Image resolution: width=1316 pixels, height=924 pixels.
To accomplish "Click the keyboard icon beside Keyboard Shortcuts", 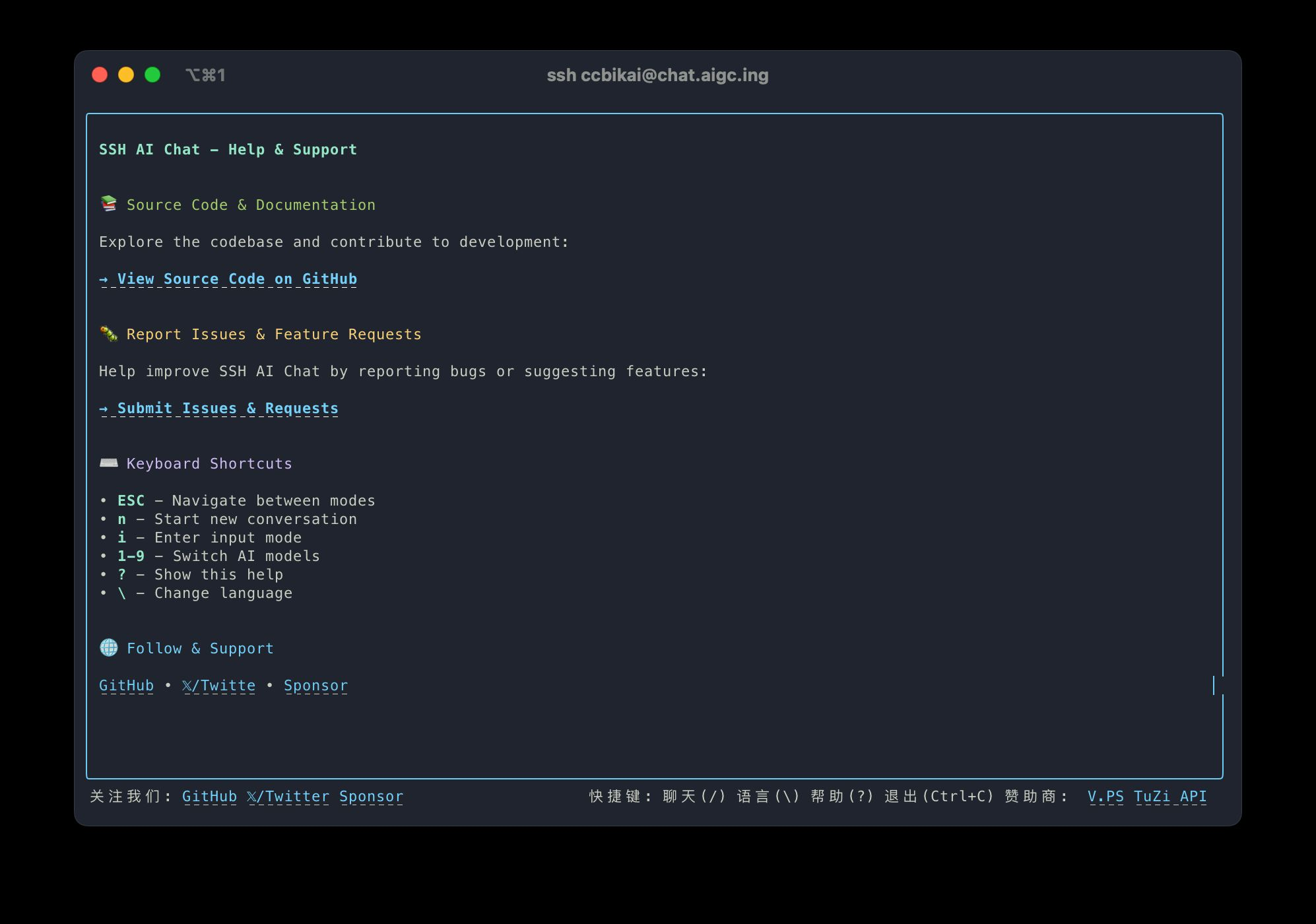I will 108,463.
